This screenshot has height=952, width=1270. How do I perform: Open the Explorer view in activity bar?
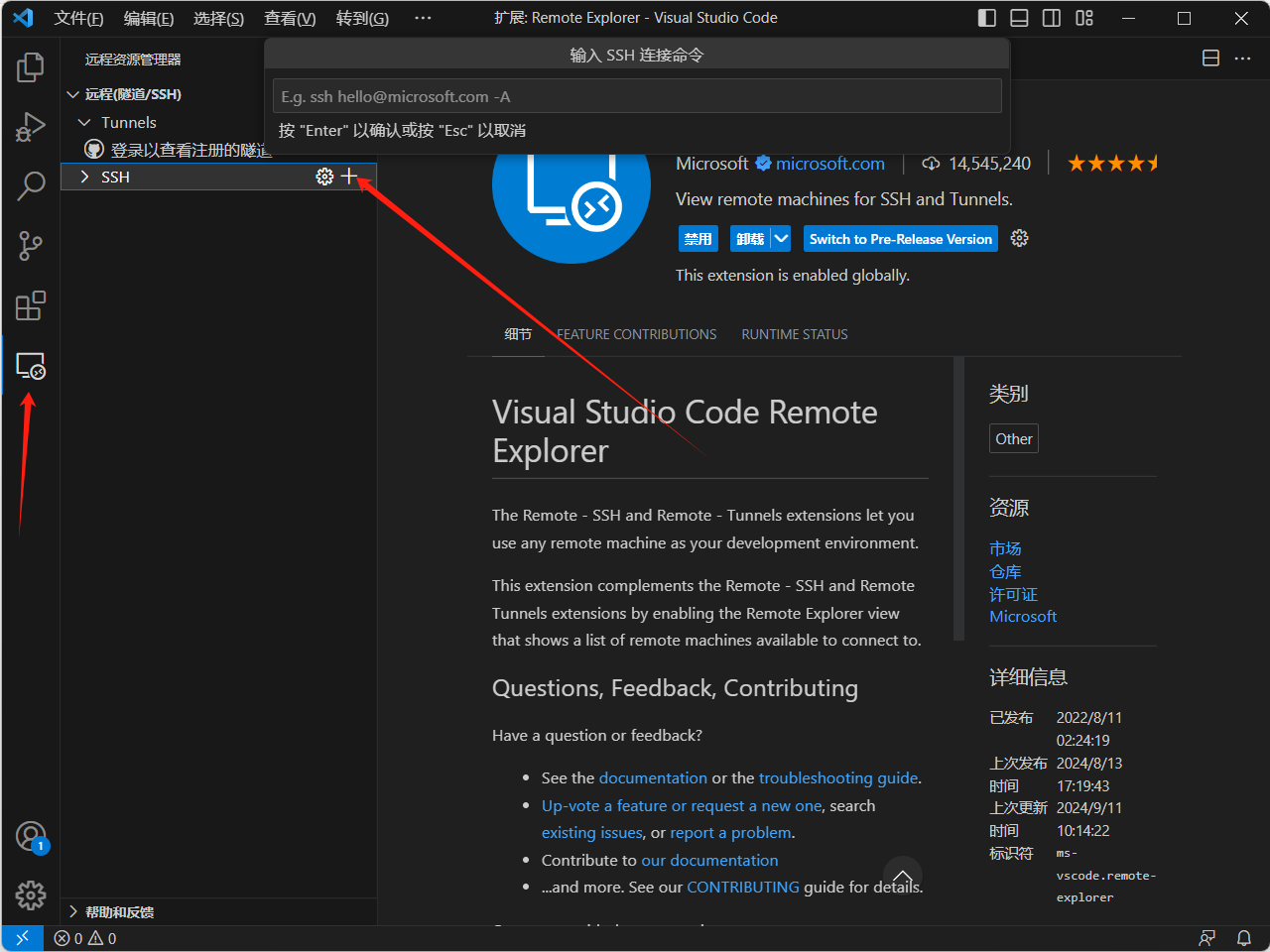tap(31, 67)
